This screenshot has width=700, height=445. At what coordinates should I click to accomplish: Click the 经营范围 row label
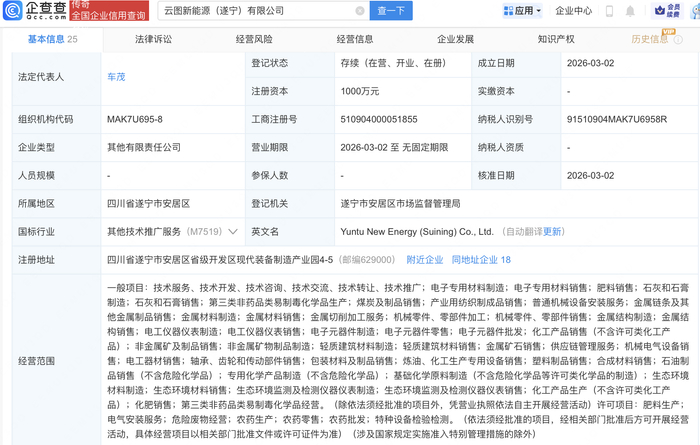click(37, 361)
